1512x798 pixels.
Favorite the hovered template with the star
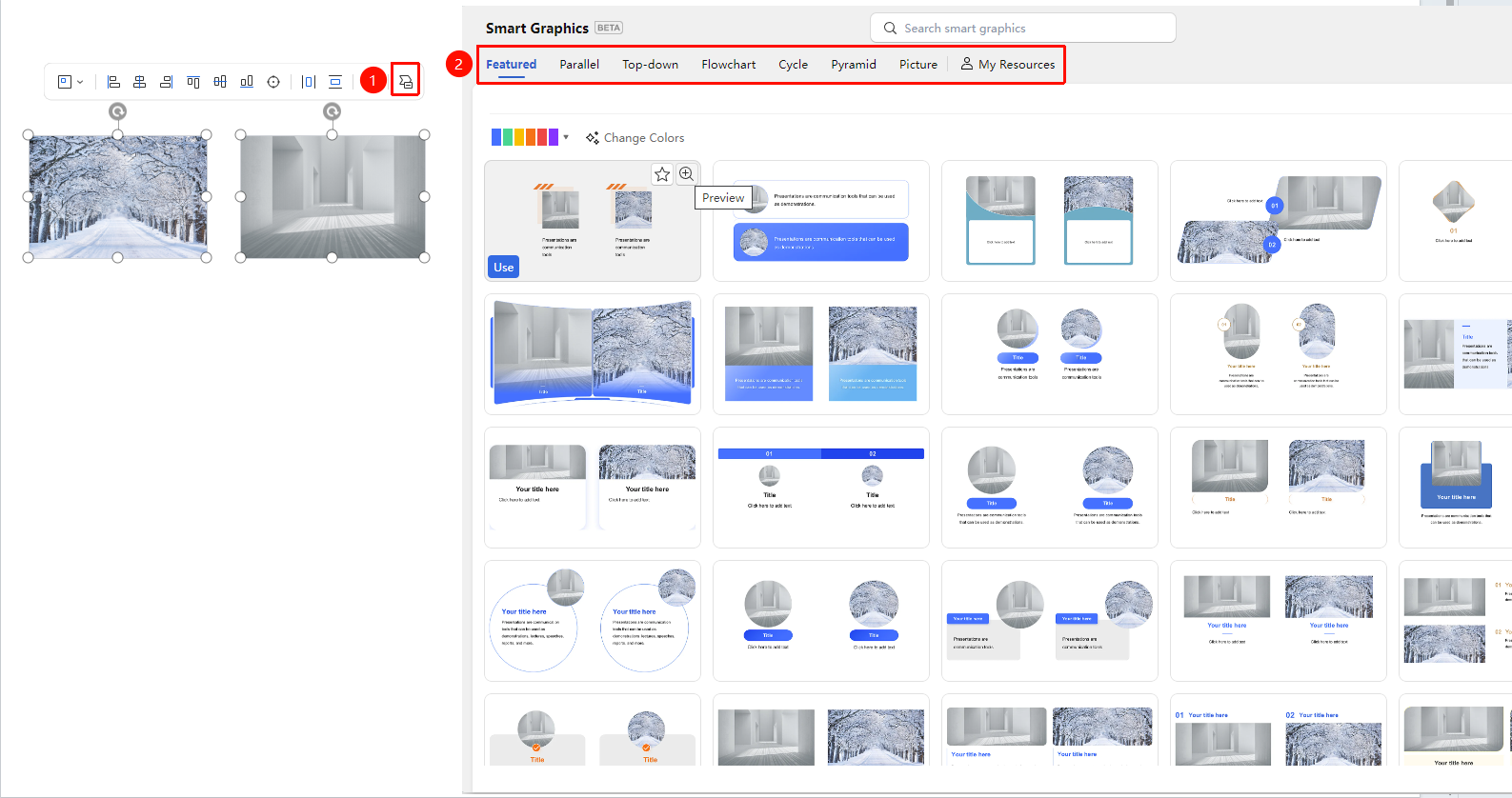pyautogui.click(x=662, y=174)
